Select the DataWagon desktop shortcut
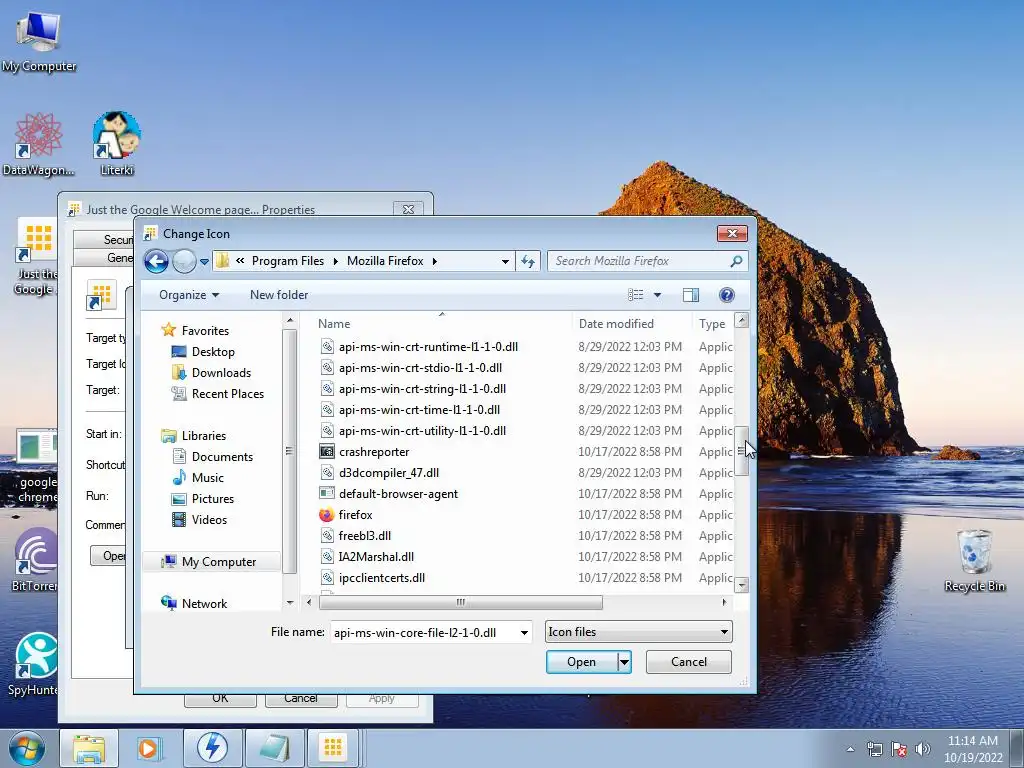Screen dimensions: 1024x768 tap(39, 144)
